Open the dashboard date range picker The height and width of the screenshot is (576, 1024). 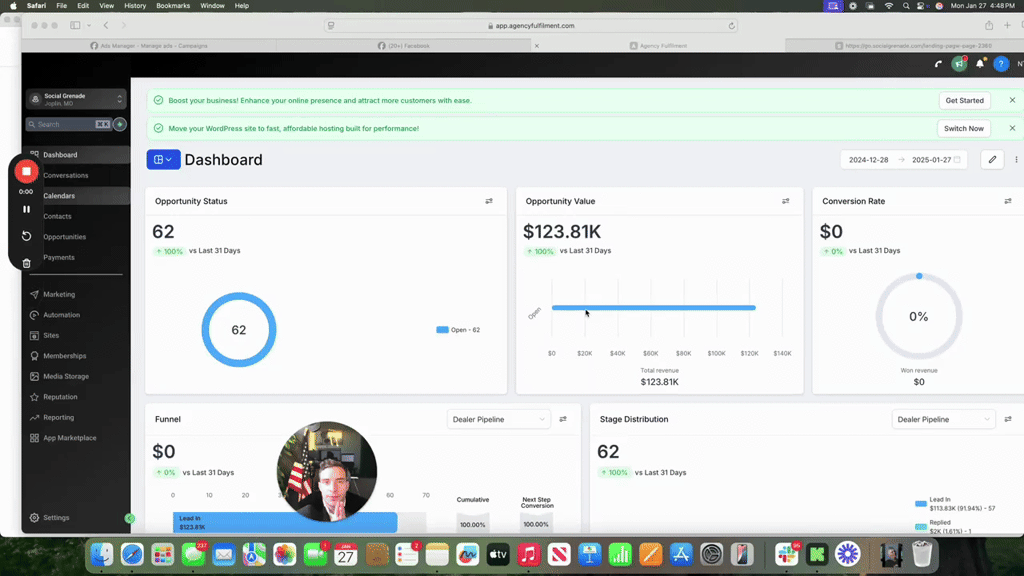[x=904, y=159]
